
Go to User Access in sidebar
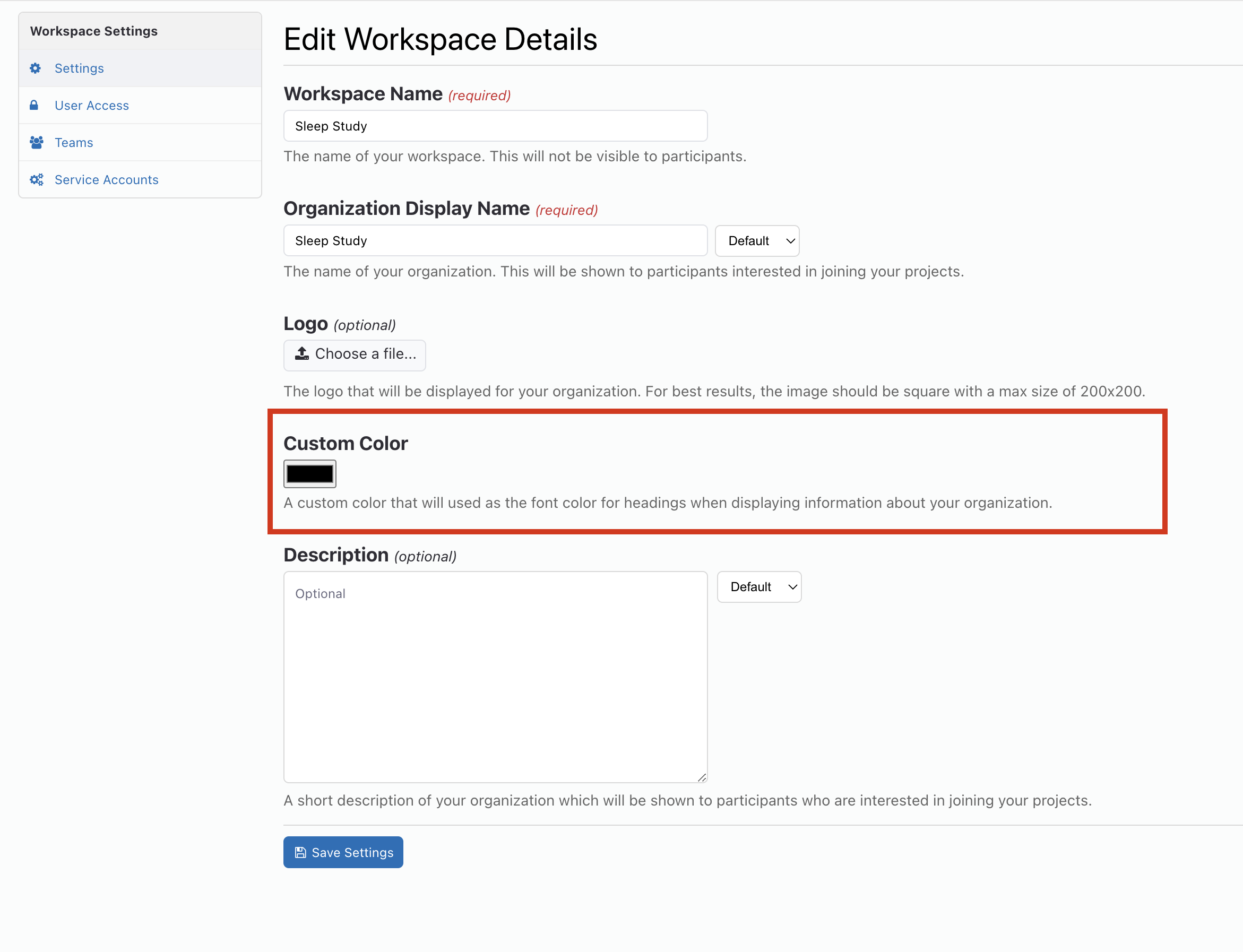92,106
